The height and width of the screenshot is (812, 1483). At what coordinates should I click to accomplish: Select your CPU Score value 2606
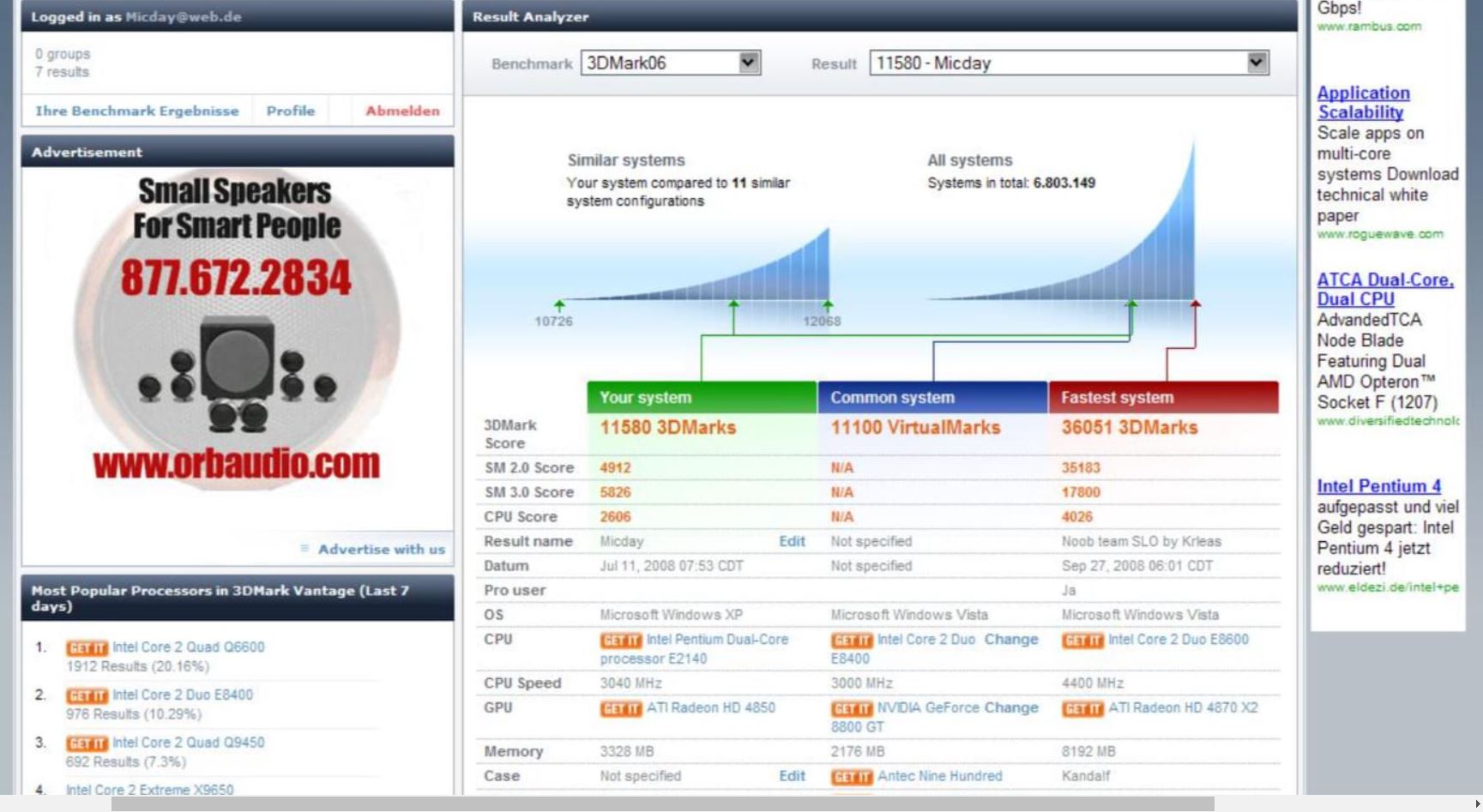[615, 517]
